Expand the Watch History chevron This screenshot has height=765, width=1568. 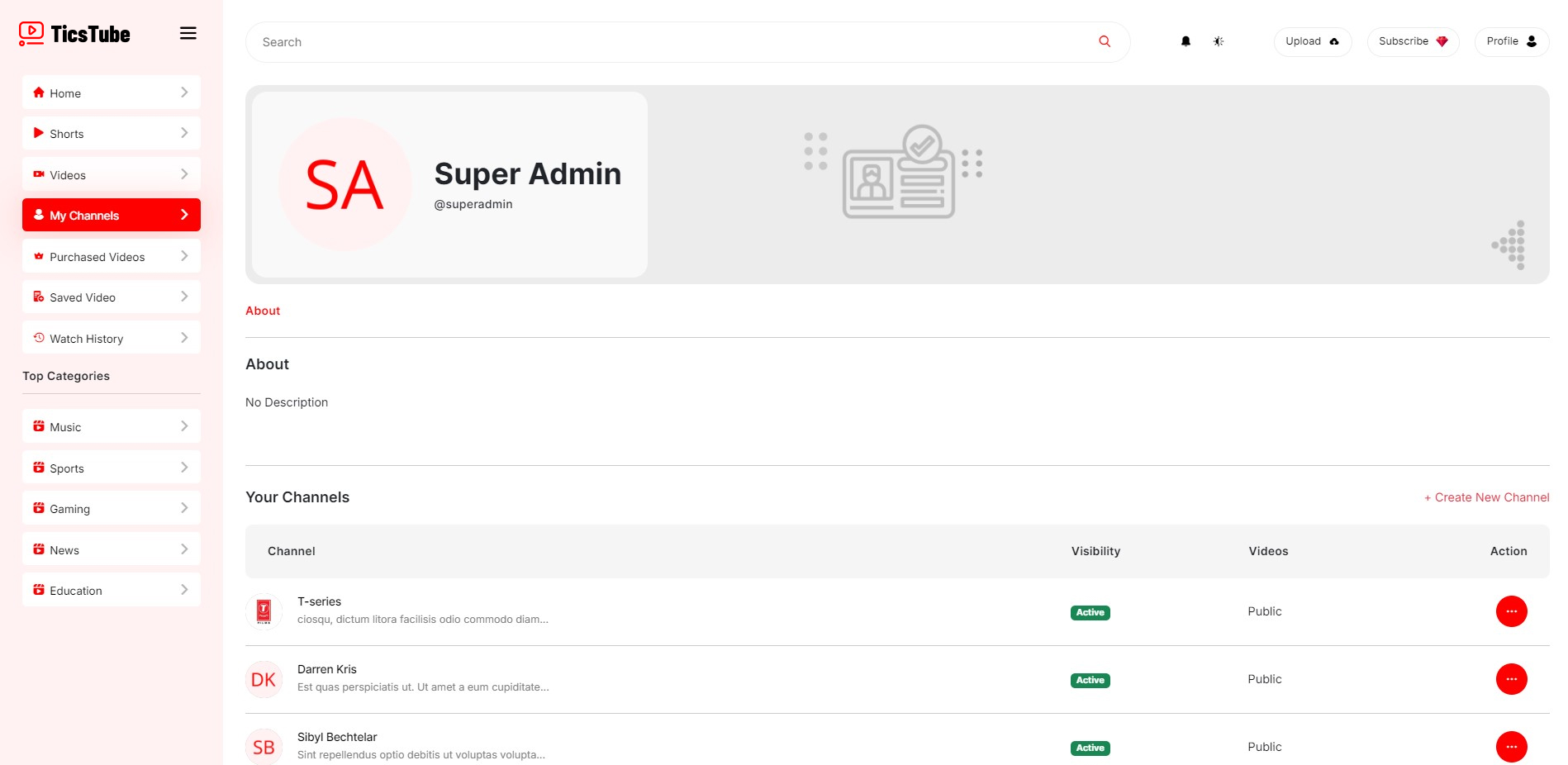pyautogui.click(x=184, y=338)
